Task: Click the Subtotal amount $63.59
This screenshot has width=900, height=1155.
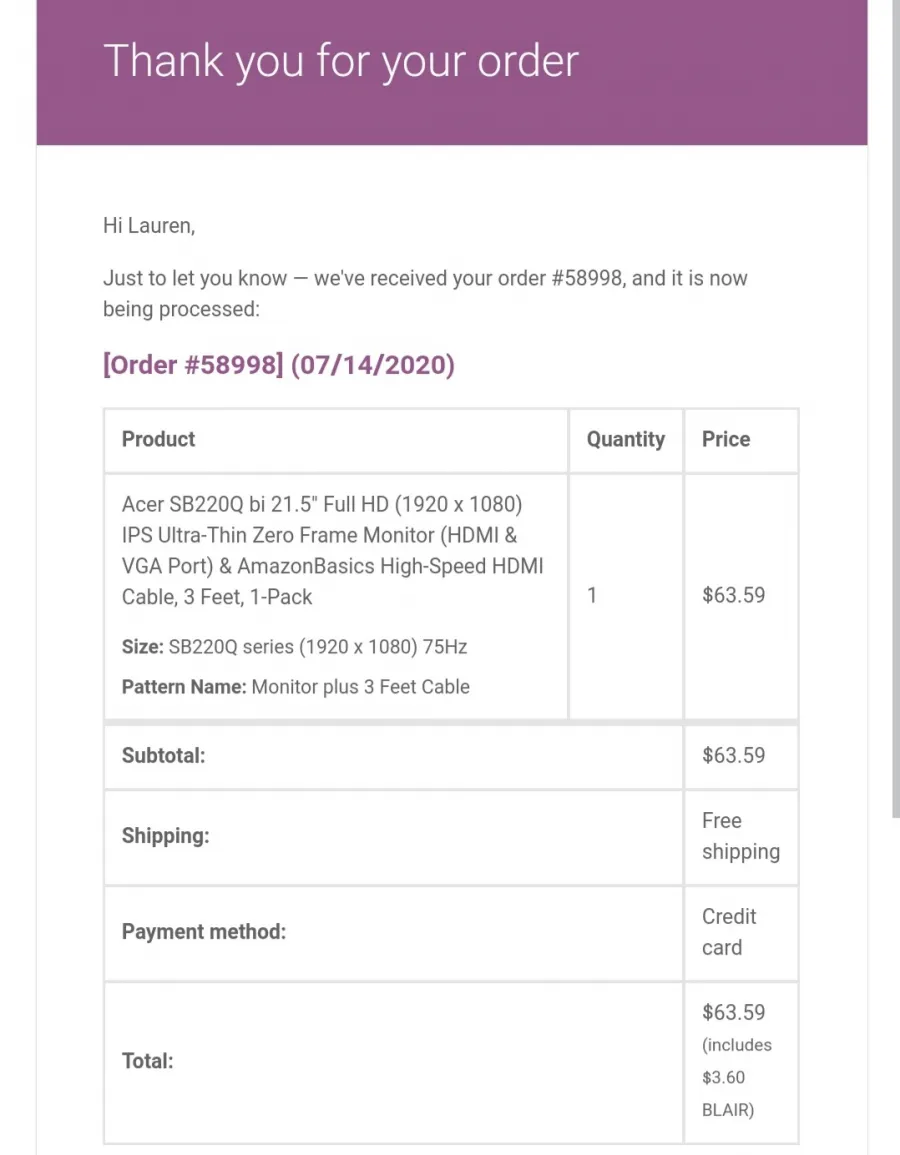Action: (734, 756)
